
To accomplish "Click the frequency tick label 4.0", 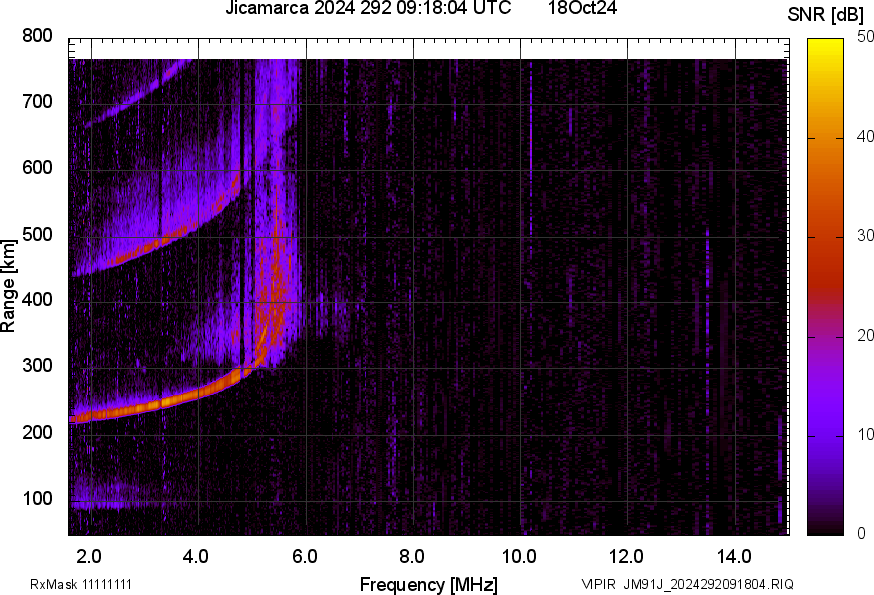I will [x=196, y=556].
